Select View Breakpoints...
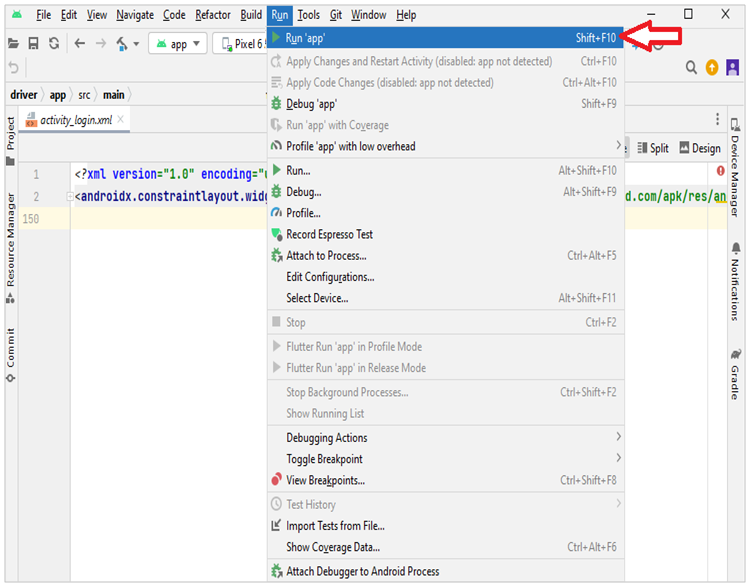This screenshot has height=588, width=750. click(446, 480)
